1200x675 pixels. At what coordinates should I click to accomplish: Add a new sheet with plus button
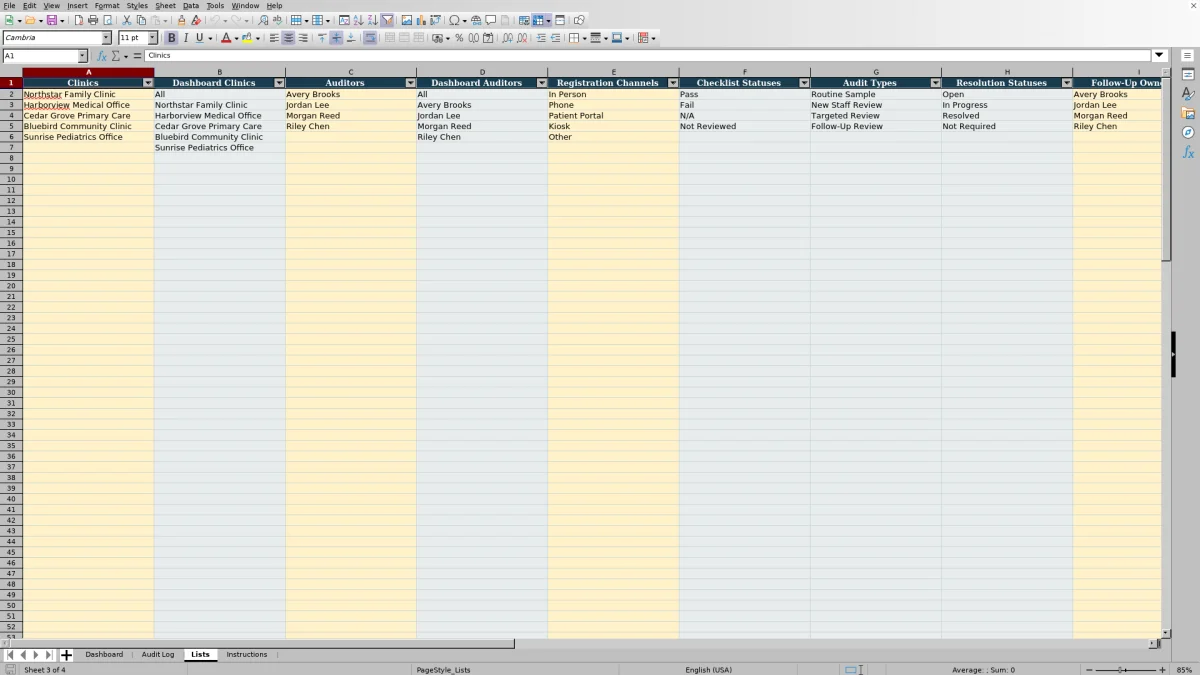66,656
